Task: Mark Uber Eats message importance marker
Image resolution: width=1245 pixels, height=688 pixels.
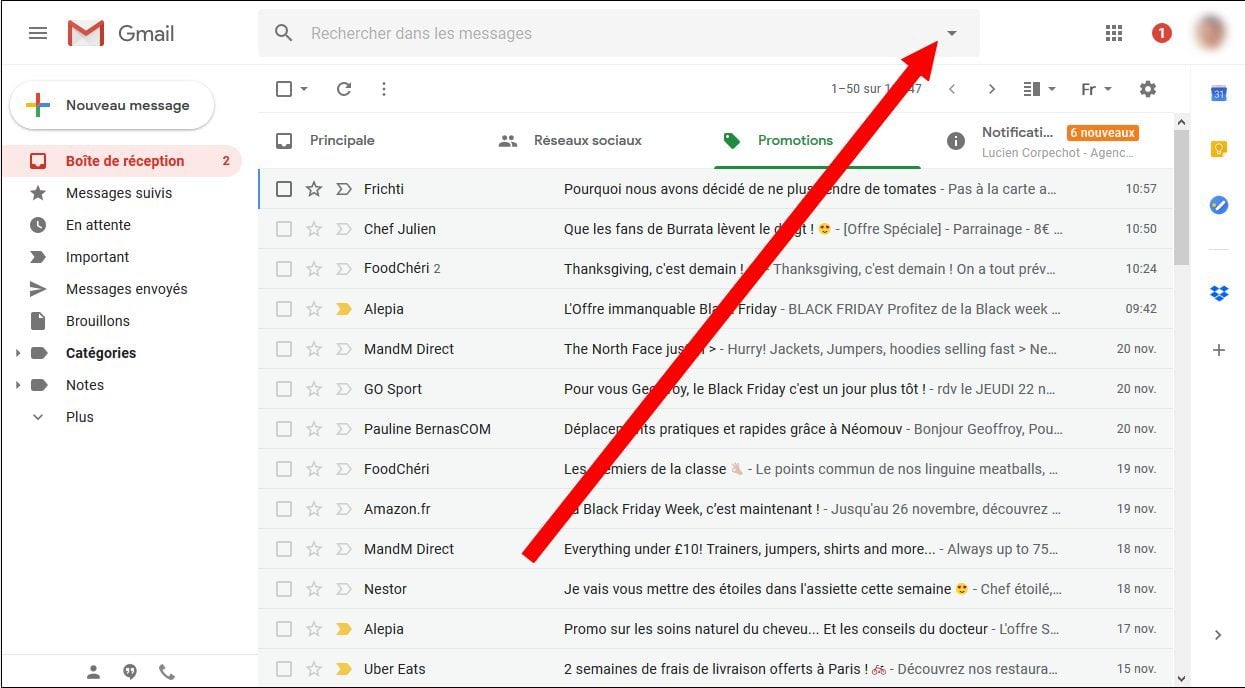Action: 344,669
